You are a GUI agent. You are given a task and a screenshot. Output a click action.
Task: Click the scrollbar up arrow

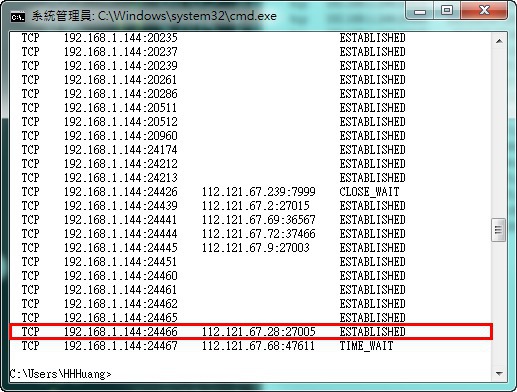point(499,41)
